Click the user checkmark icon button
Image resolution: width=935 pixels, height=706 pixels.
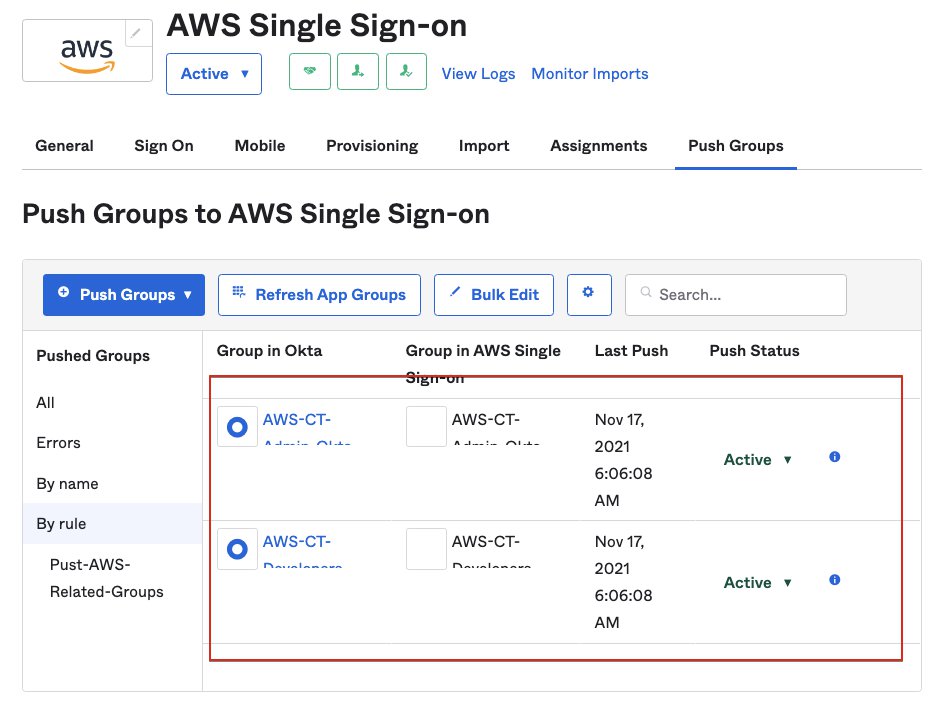coord(406,72)
